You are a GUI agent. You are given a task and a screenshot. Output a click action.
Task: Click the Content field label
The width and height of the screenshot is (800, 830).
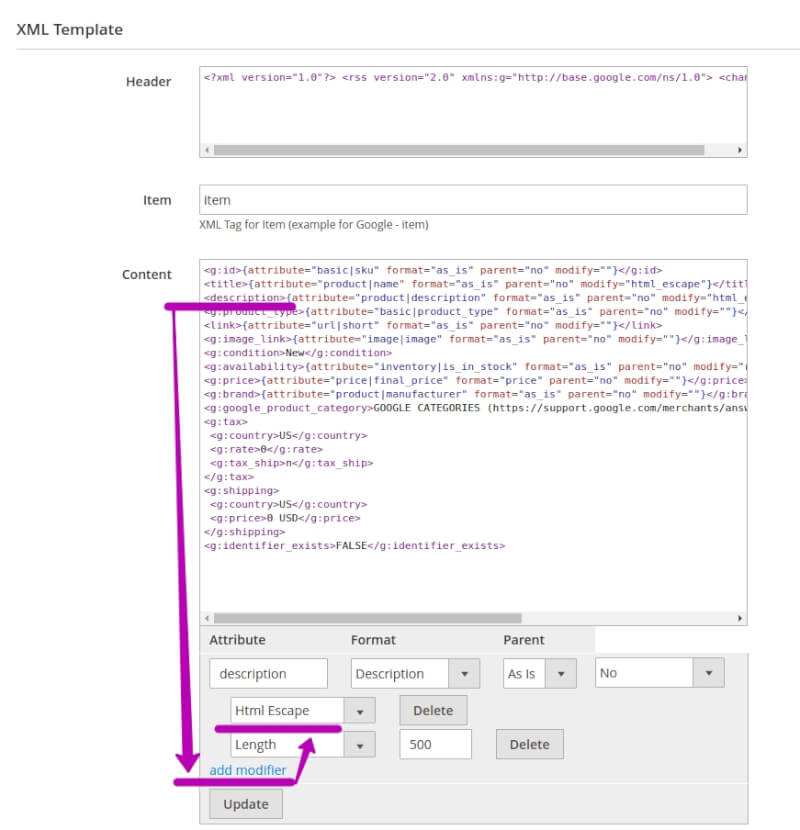click(147, 274)
